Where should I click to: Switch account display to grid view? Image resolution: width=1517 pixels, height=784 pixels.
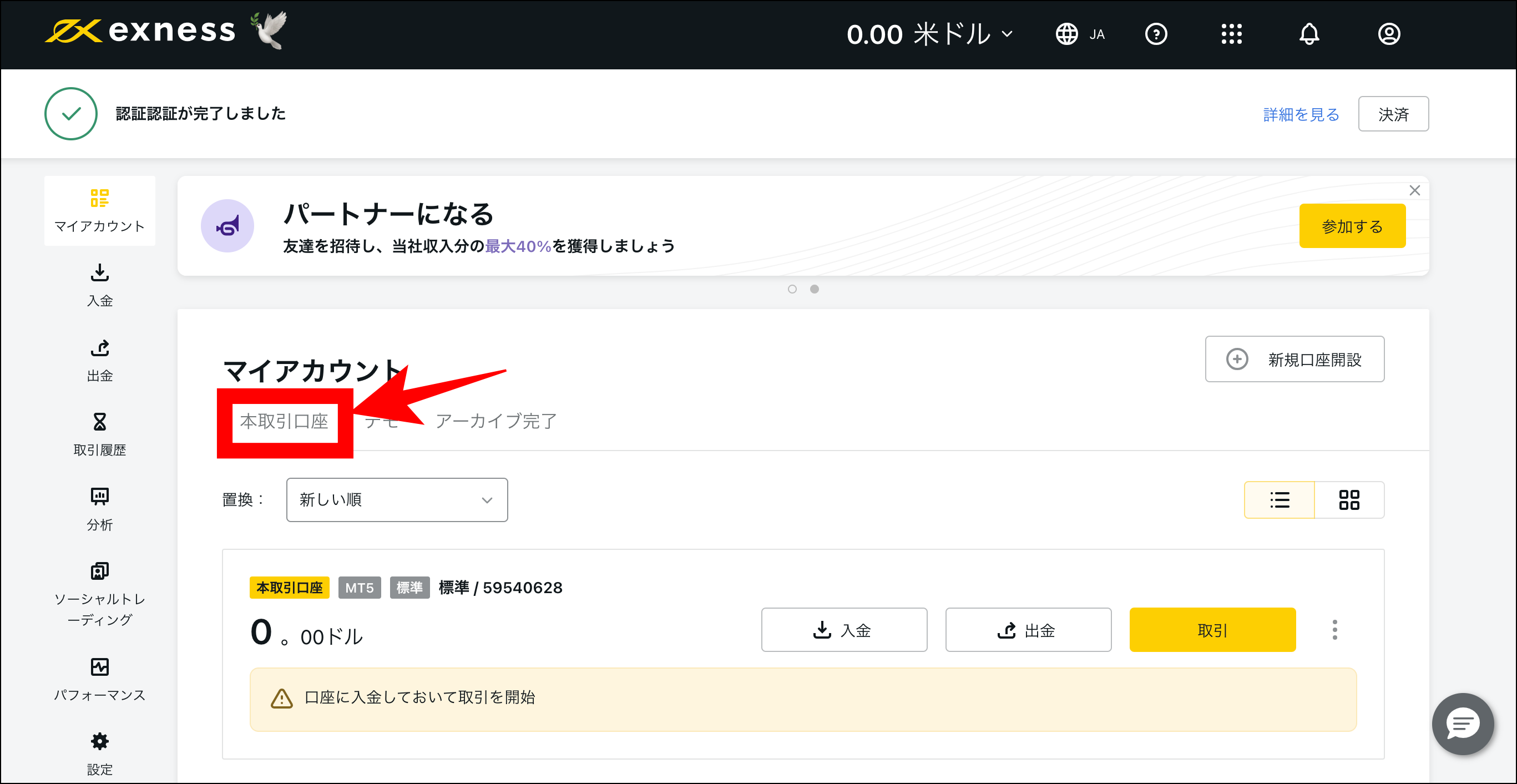[1349, 499]
